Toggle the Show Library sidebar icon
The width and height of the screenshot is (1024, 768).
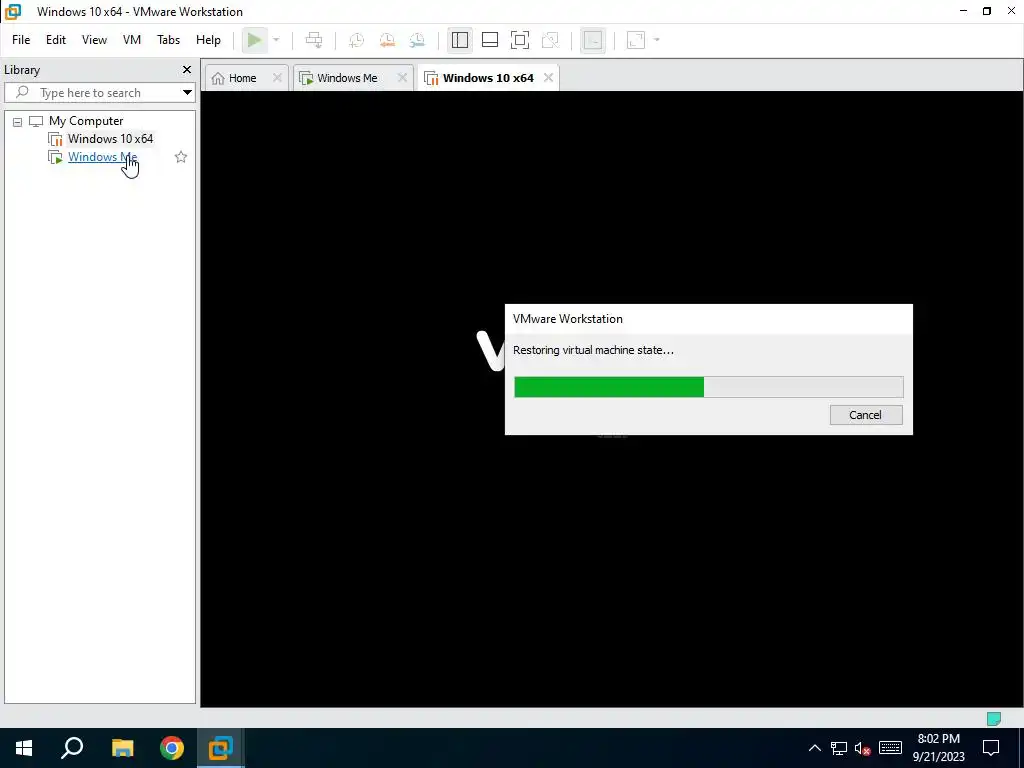pos(460,40)
